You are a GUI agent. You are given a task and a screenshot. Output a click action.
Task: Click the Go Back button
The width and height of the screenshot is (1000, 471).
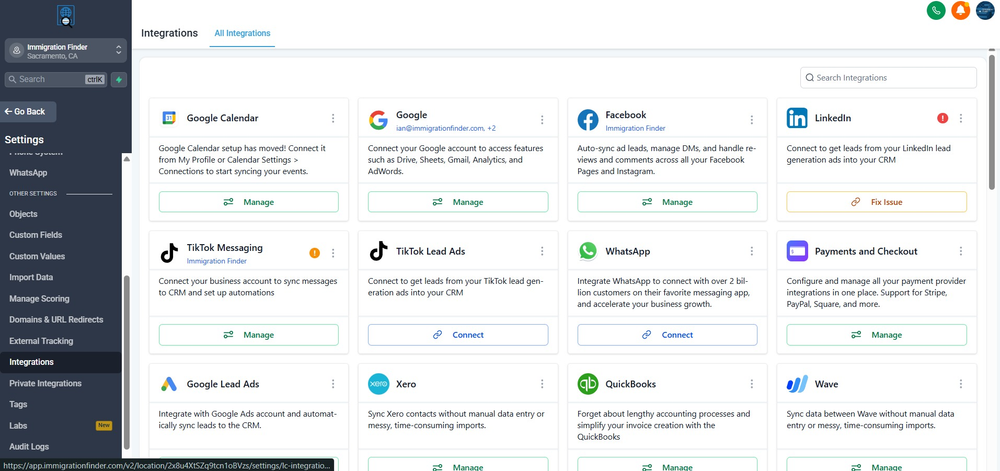(28, 112)
